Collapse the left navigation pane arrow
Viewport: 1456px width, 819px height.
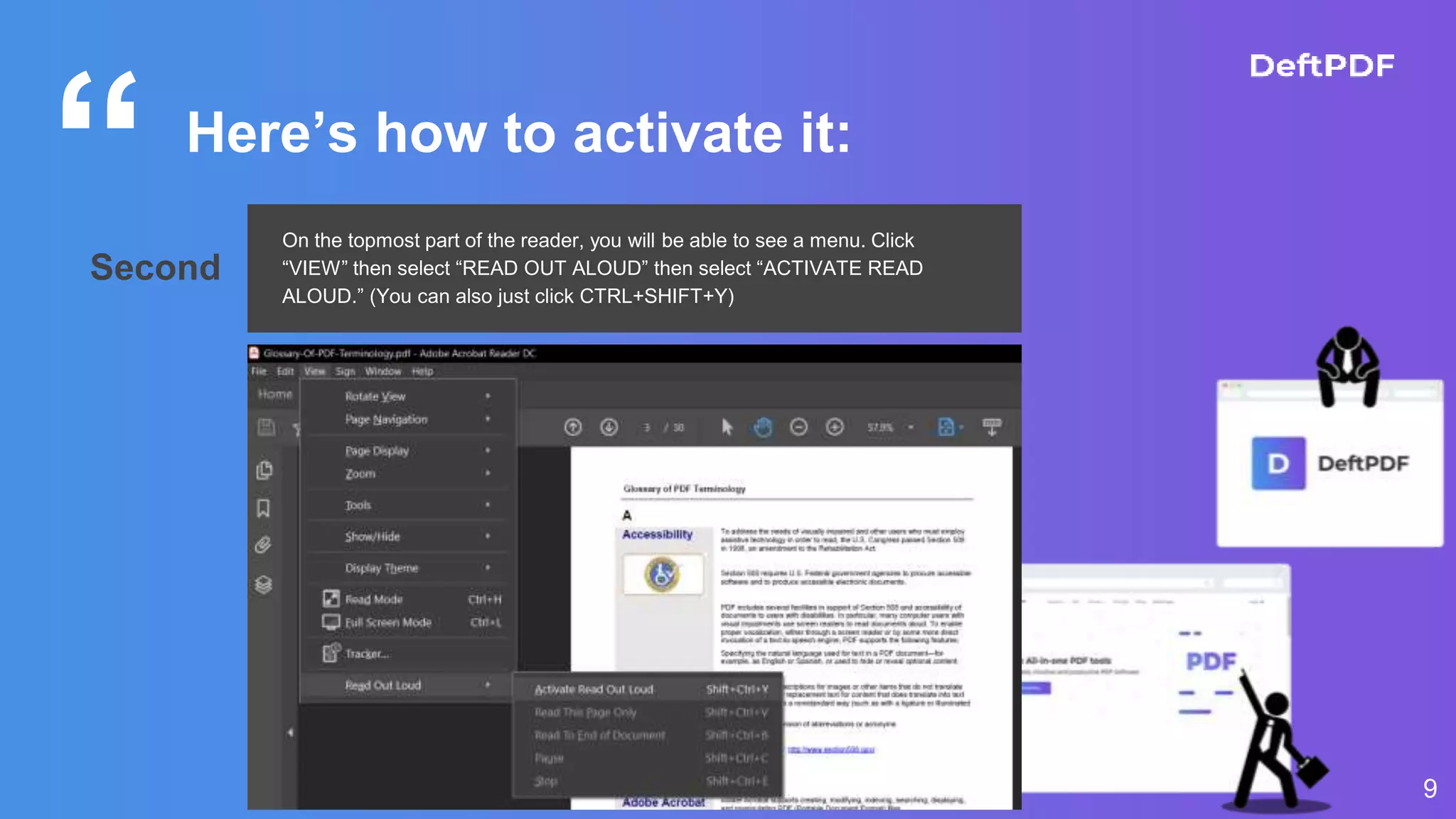point(290,732)
